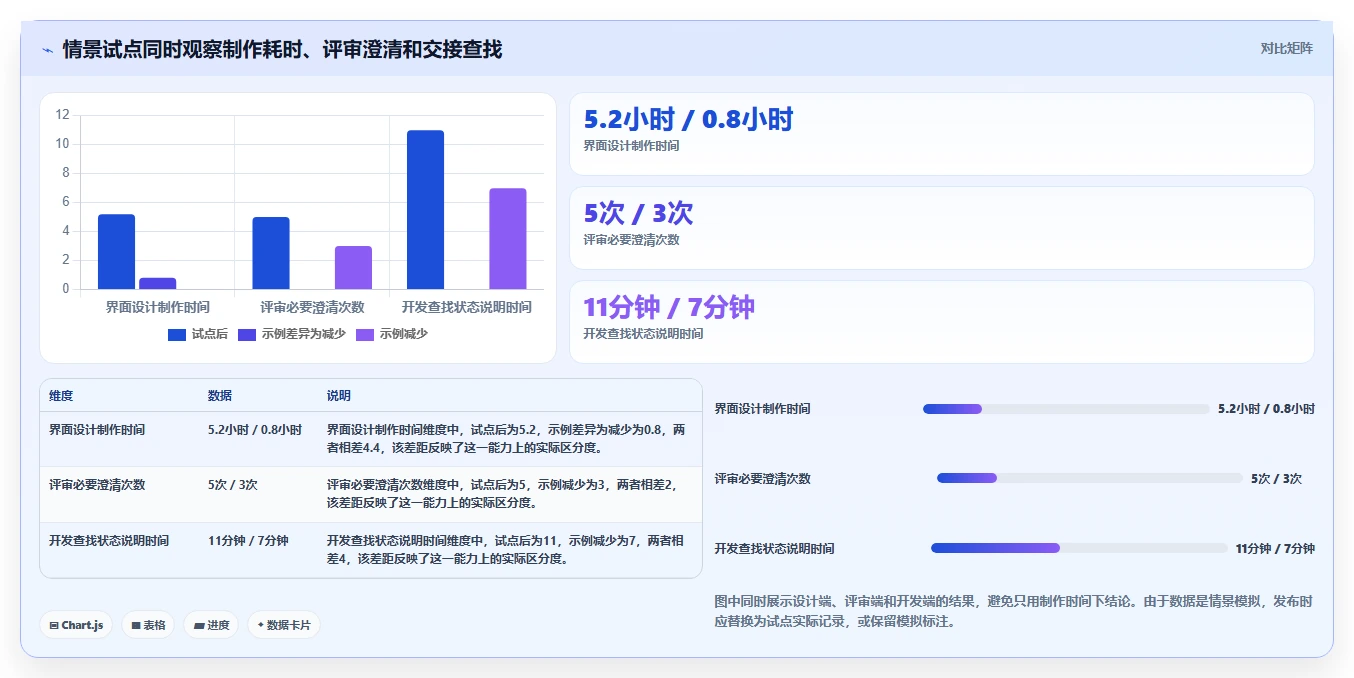Click the lightning icon beside the dashboard title

pyautogui.click(x=47, y=50)
